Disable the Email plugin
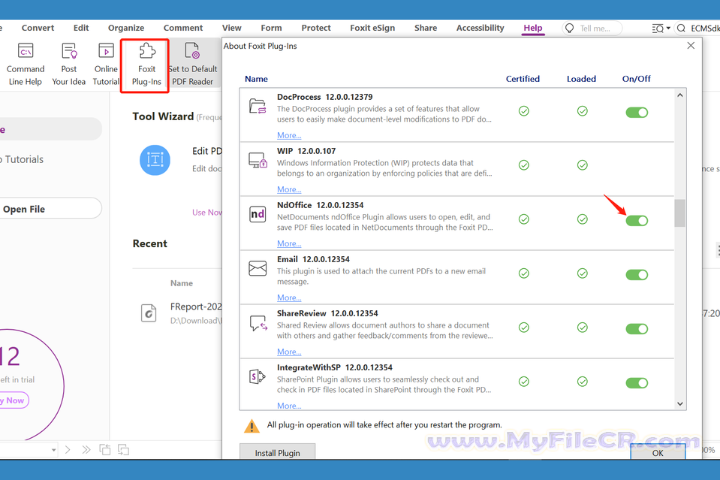720x480 pixels. click(x=636, y=275)
